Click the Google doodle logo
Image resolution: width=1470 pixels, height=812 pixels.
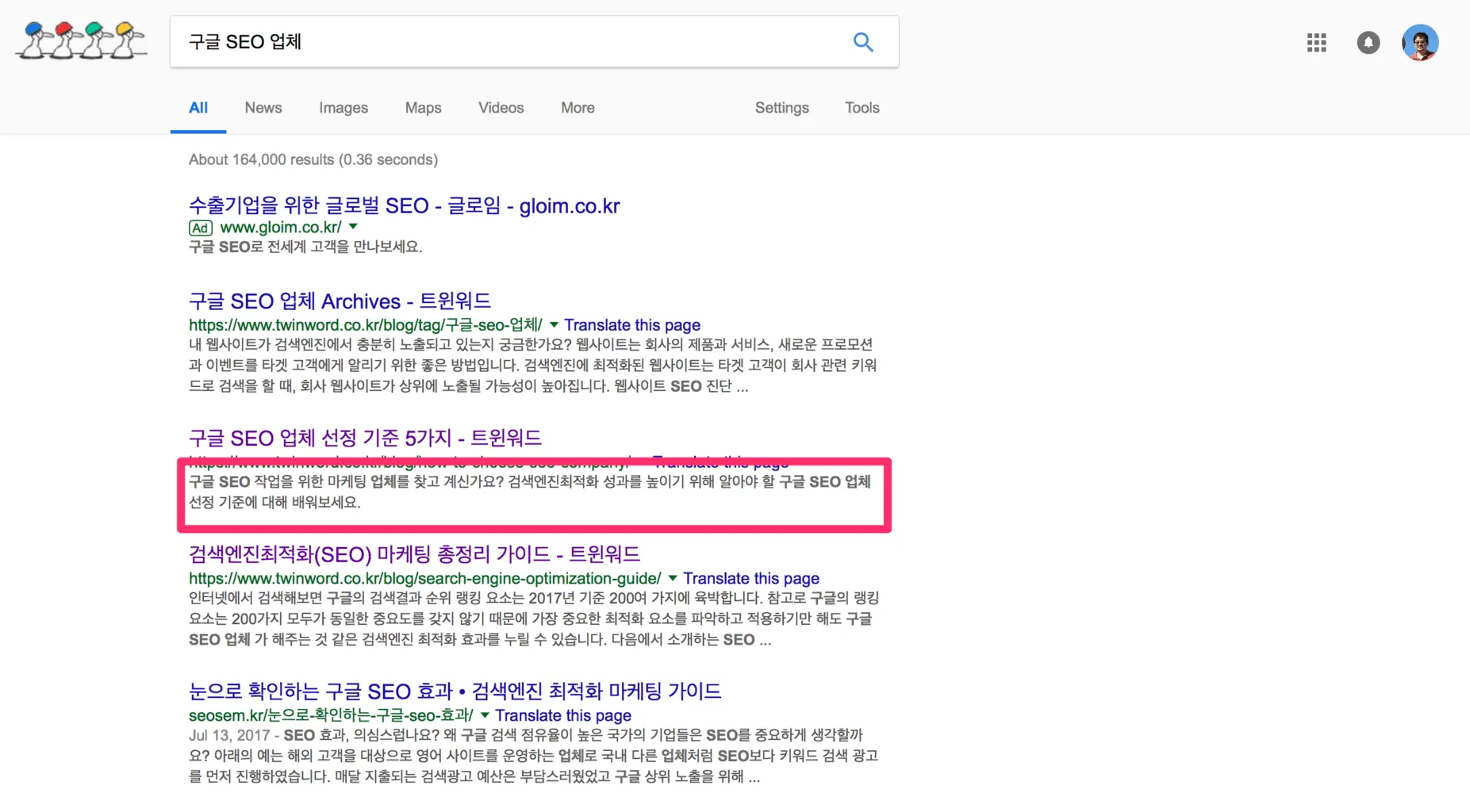tap(82, 40)
